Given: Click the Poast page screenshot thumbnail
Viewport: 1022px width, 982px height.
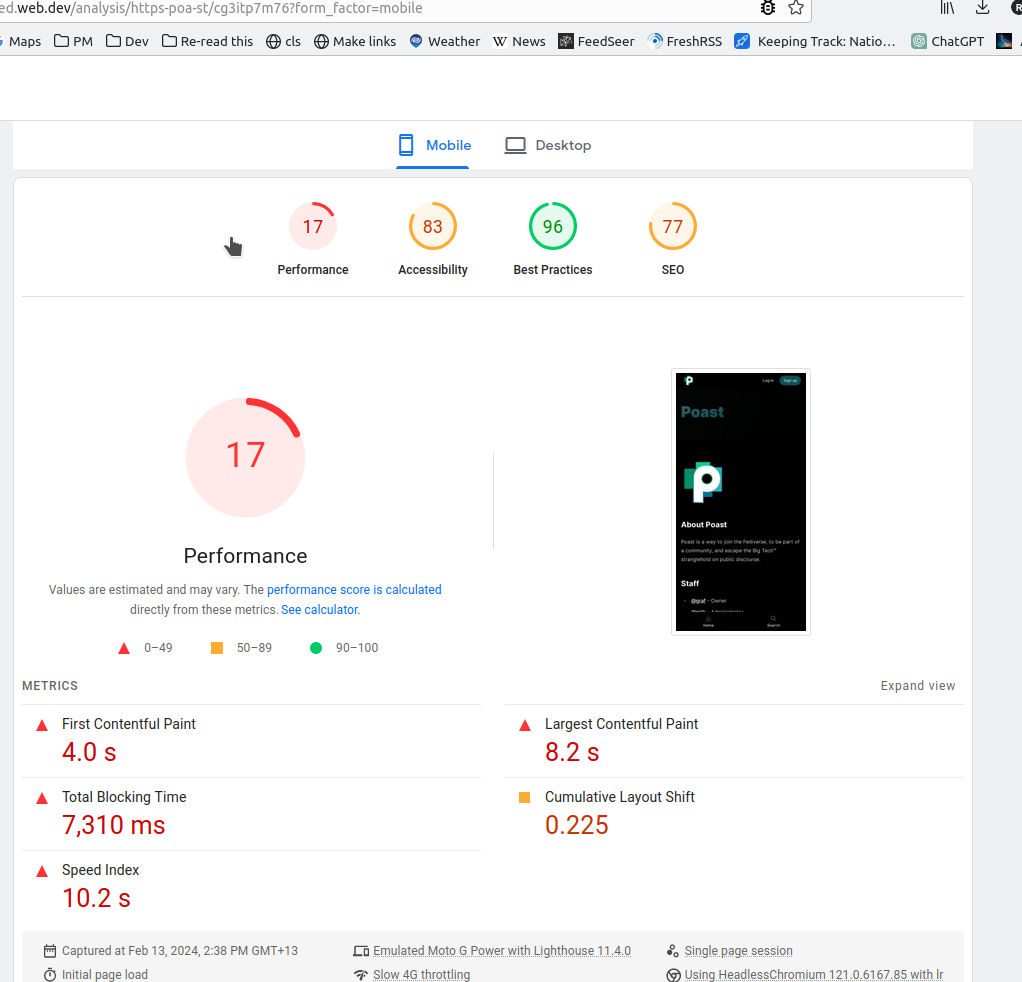Looking at the screenshot, I should point(740,501).
